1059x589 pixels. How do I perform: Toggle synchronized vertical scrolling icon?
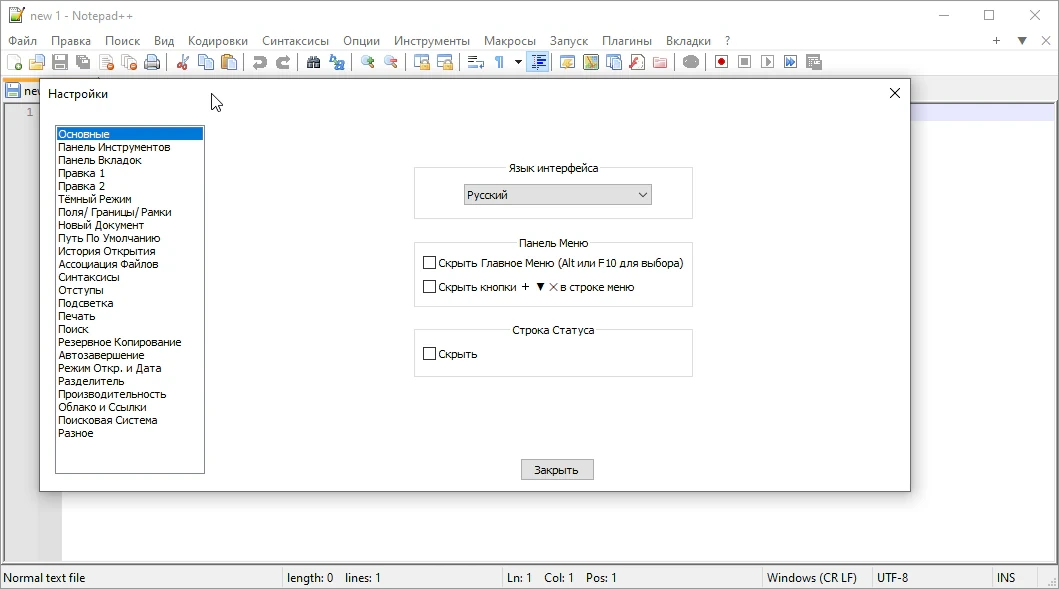(x=421, y=62)
